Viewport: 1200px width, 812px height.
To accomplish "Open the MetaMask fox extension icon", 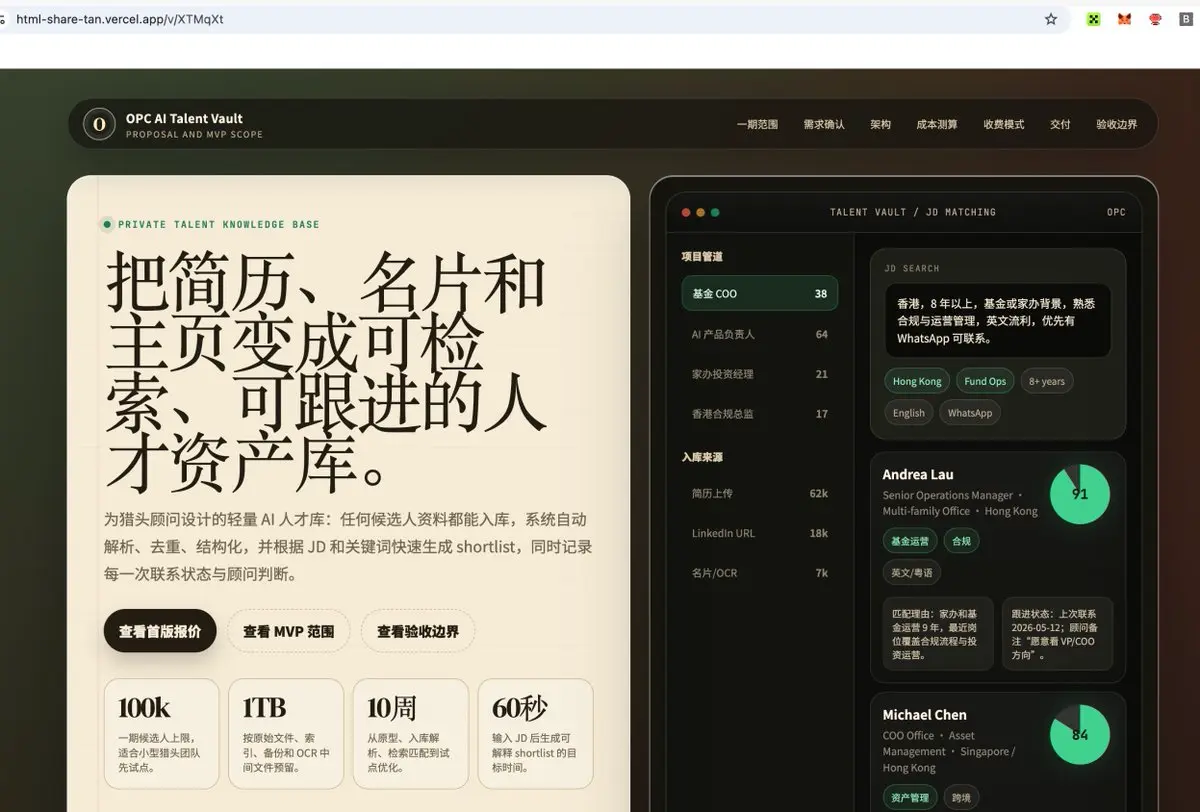I will pos(1124,19).
